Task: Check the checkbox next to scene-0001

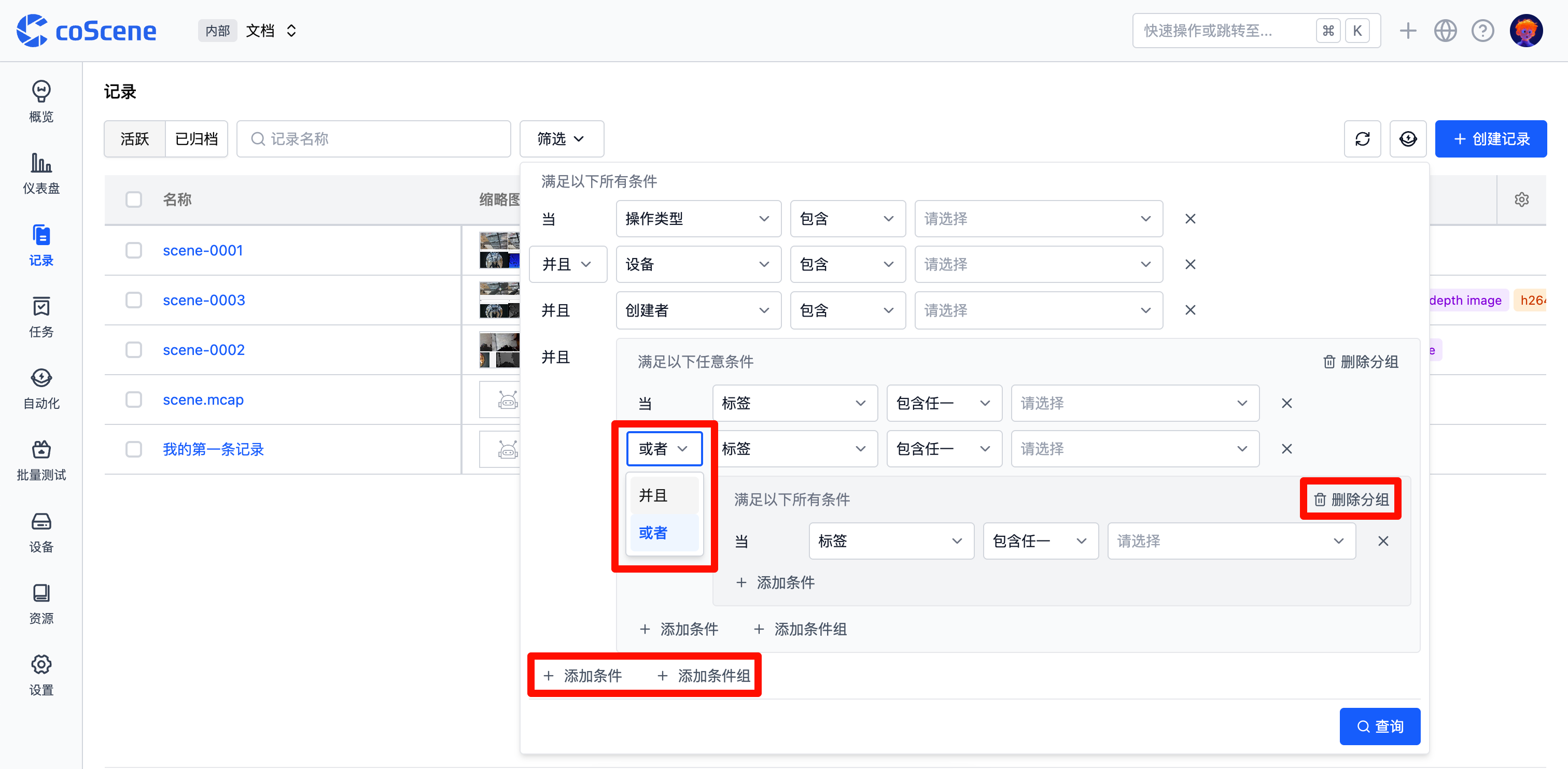Action: 134,250
